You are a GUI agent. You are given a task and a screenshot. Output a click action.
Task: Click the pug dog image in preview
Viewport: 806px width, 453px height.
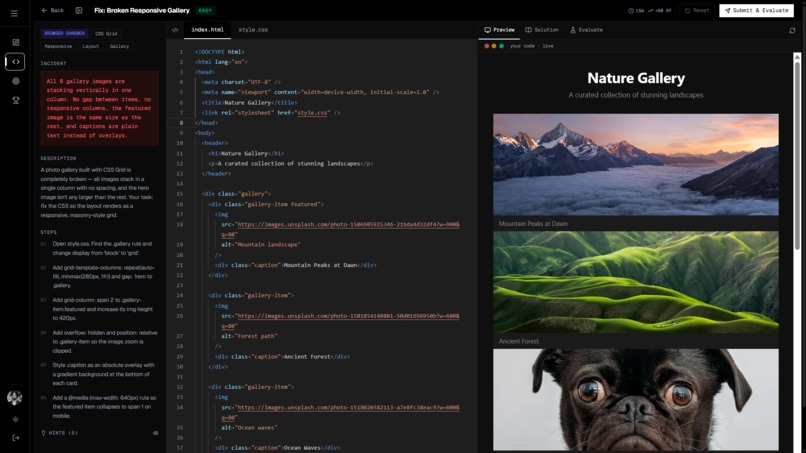tap(636, 400)
